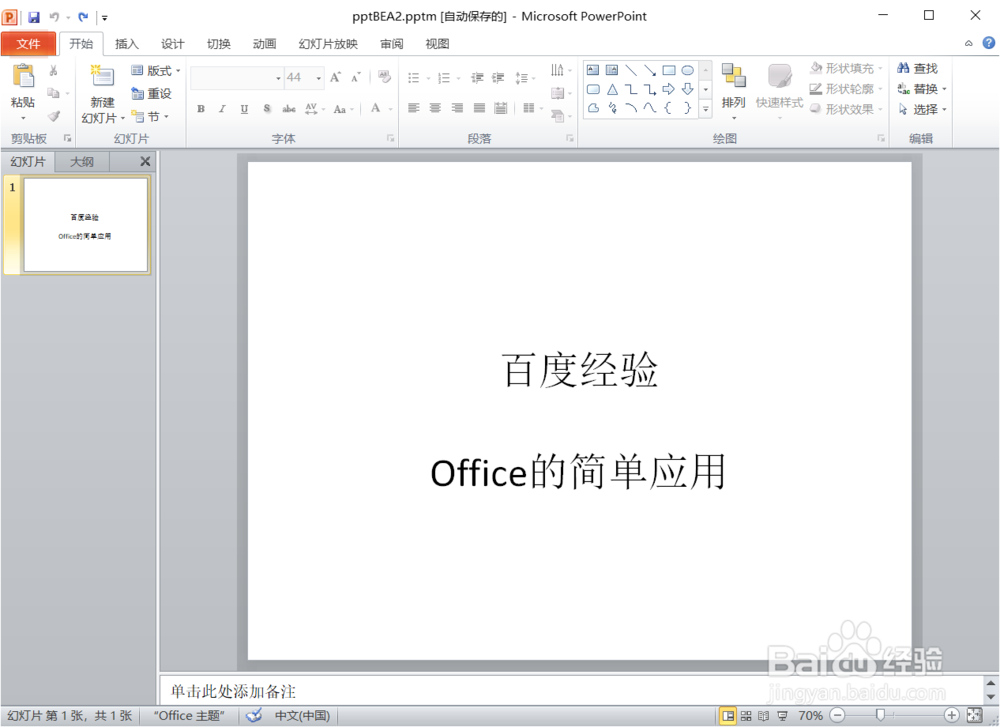Close the slides pane with X
The image size is (1000, 727).
(x=145, y=162)
